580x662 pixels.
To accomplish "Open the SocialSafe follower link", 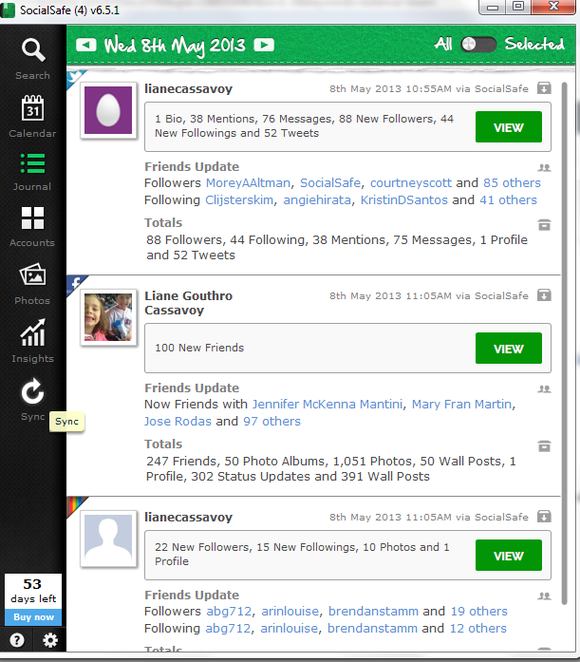I will [330, 183].
